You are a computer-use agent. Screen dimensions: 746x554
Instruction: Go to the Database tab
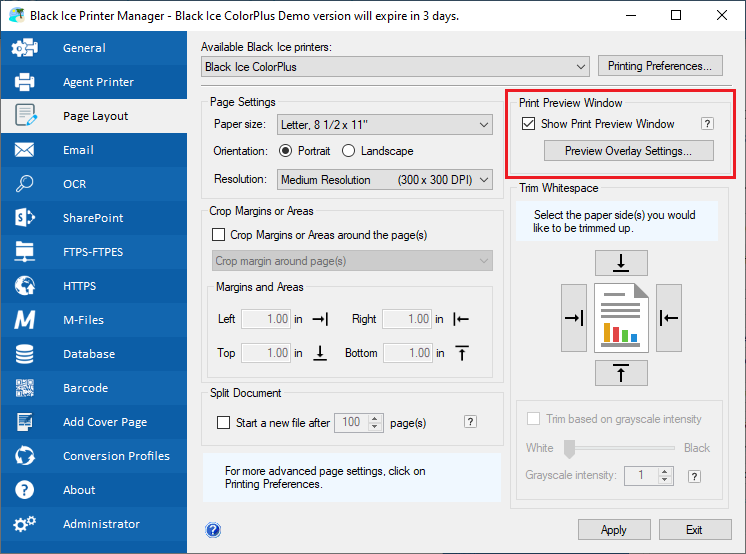tap(94, 354)
